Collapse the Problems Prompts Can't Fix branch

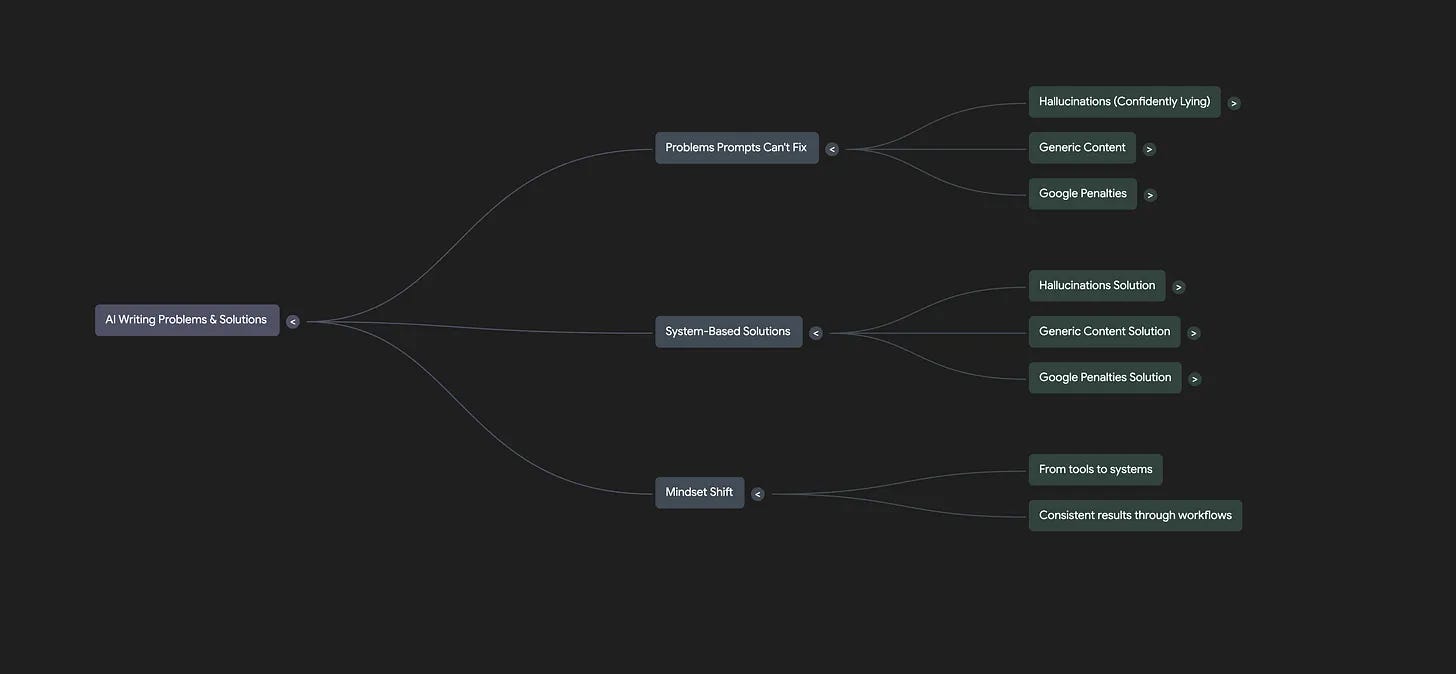coord(832,147)
